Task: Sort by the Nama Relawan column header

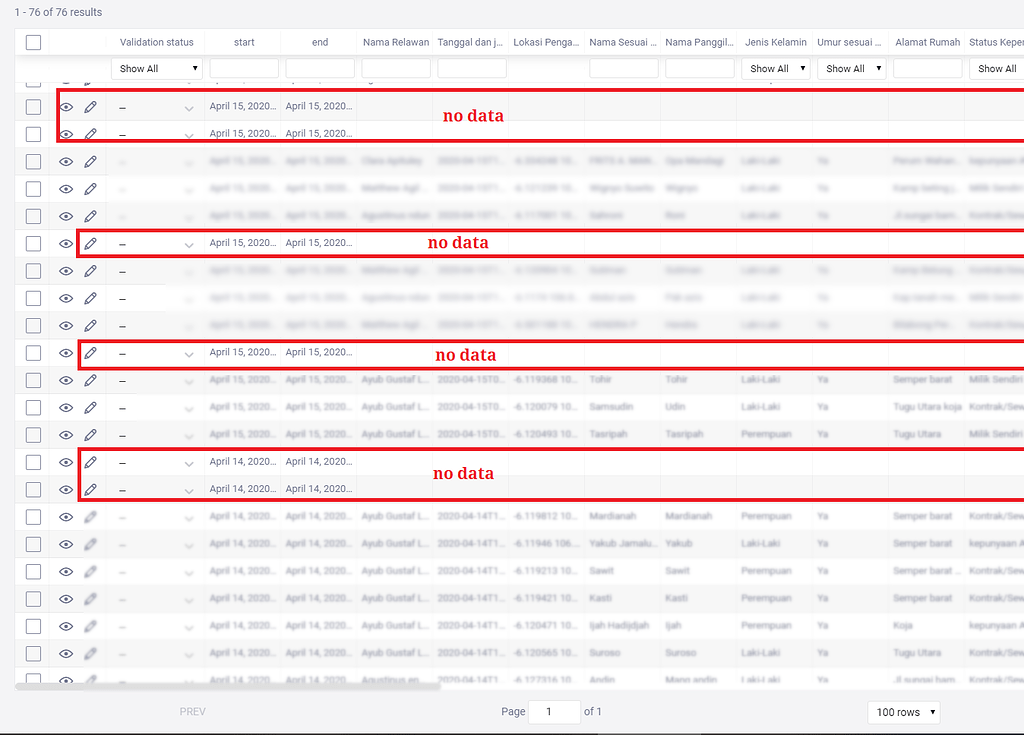Action: (394, 42)
